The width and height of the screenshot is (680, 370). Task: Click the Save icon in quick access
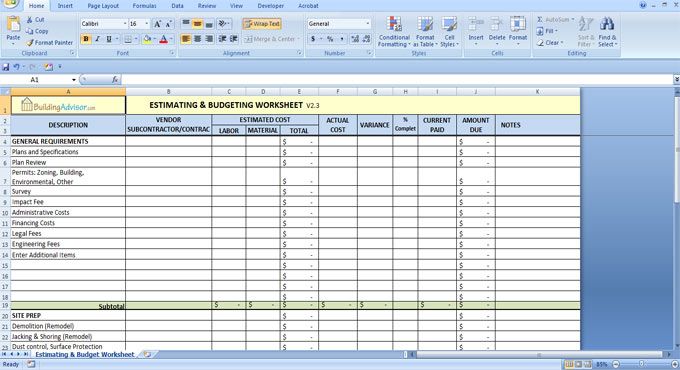point(6,67)
